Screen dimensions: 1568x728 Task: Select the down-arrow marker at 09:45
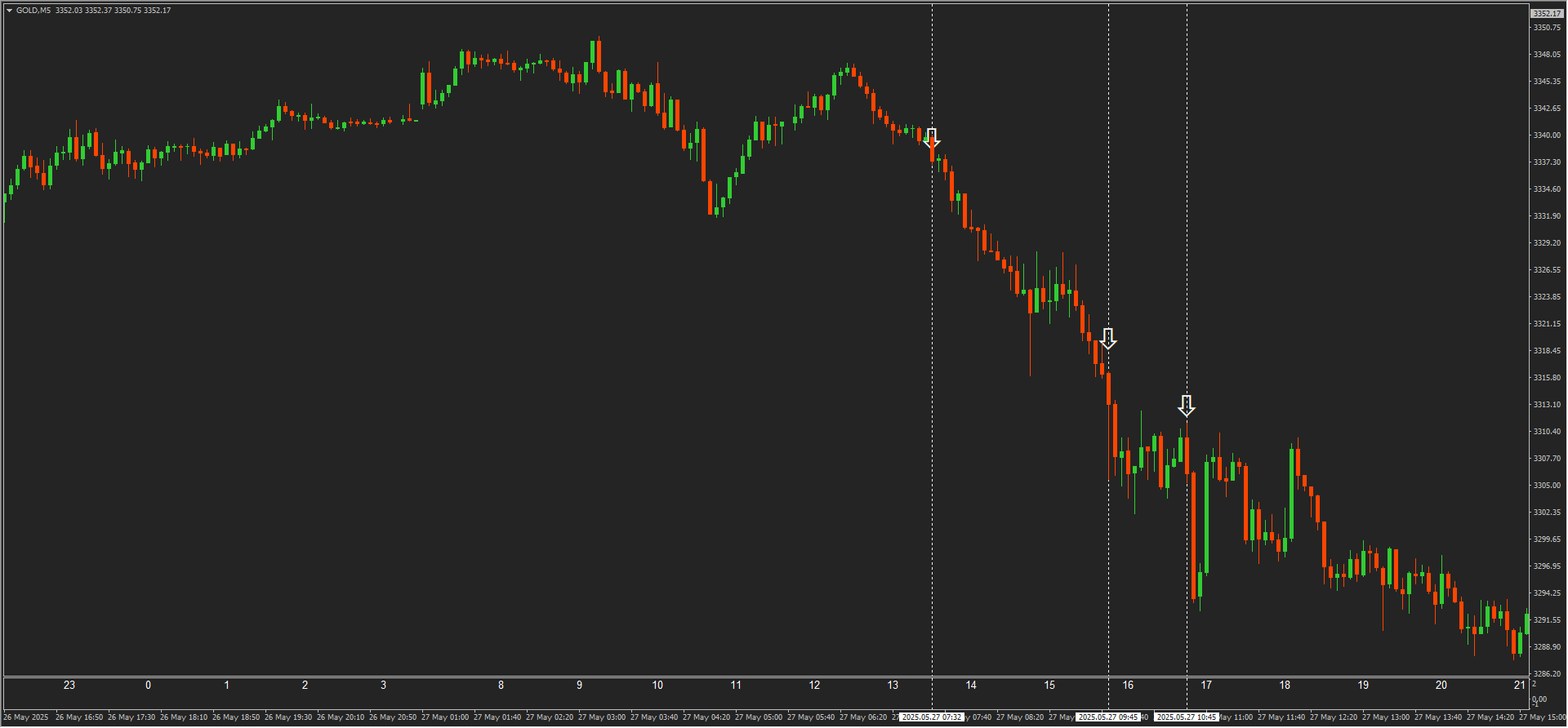click(x=1108, y=339)
